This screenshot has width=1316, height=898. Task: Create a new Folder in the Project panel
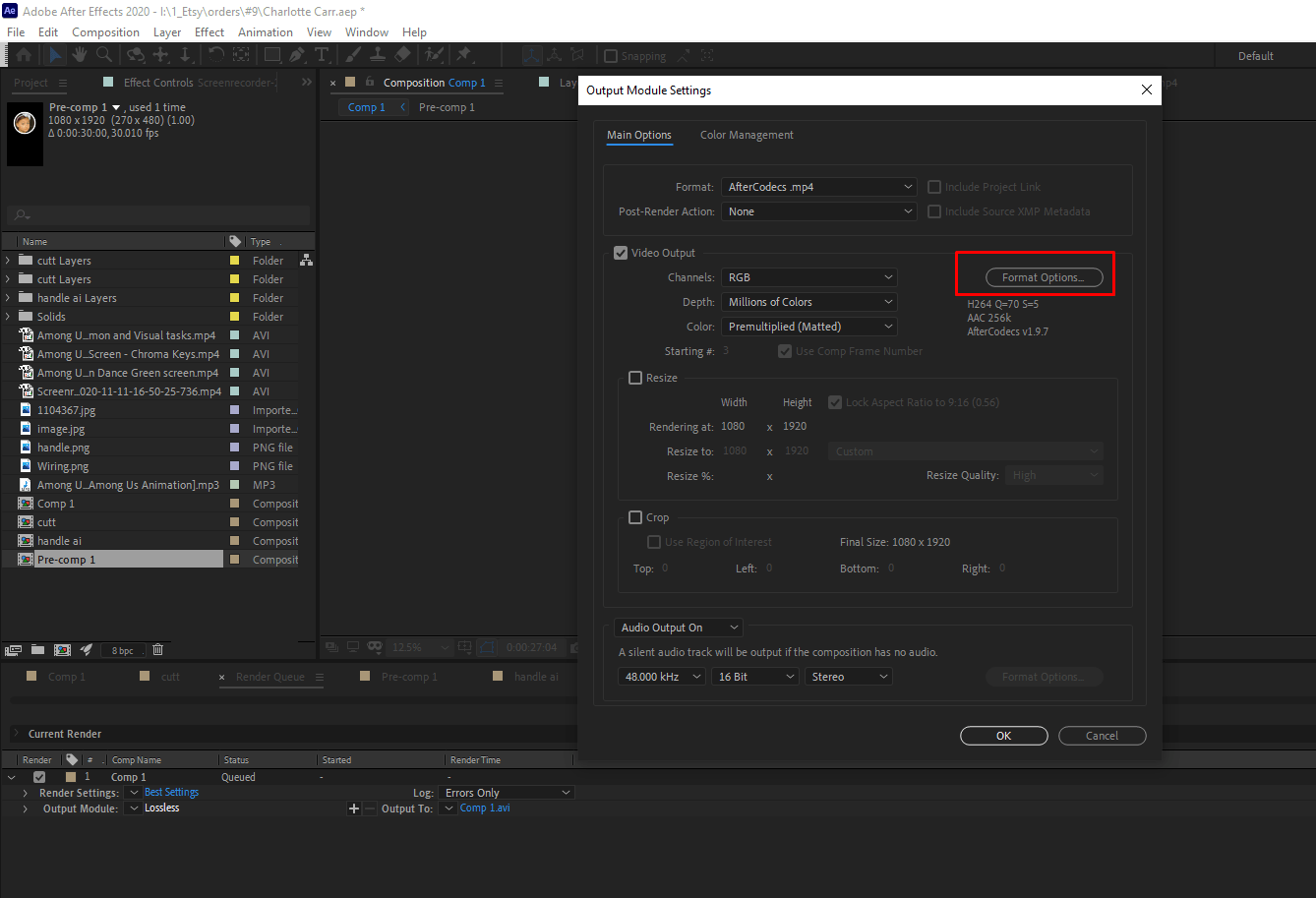(x=37, y=649)
